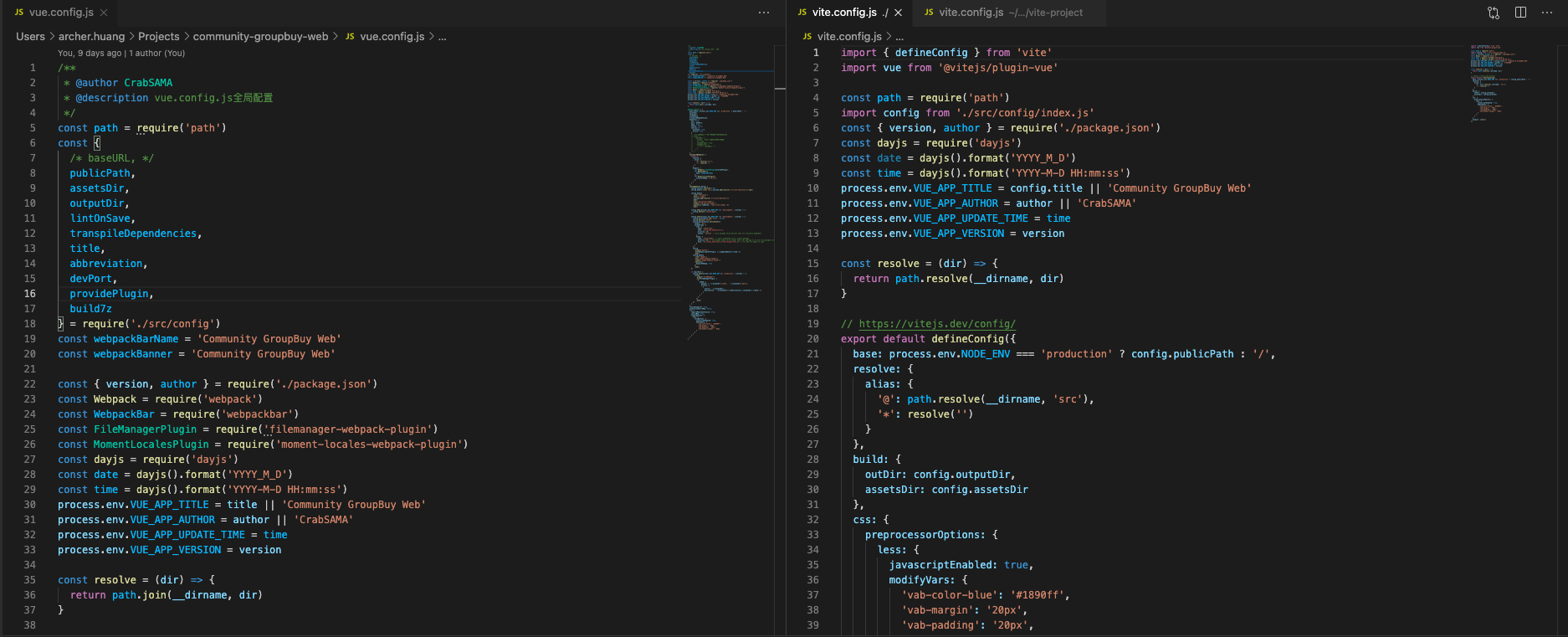1568x637 pixels.
Task: Click 'path.join(__dirname, dir)' in left editor
Action: click(187, 595)
